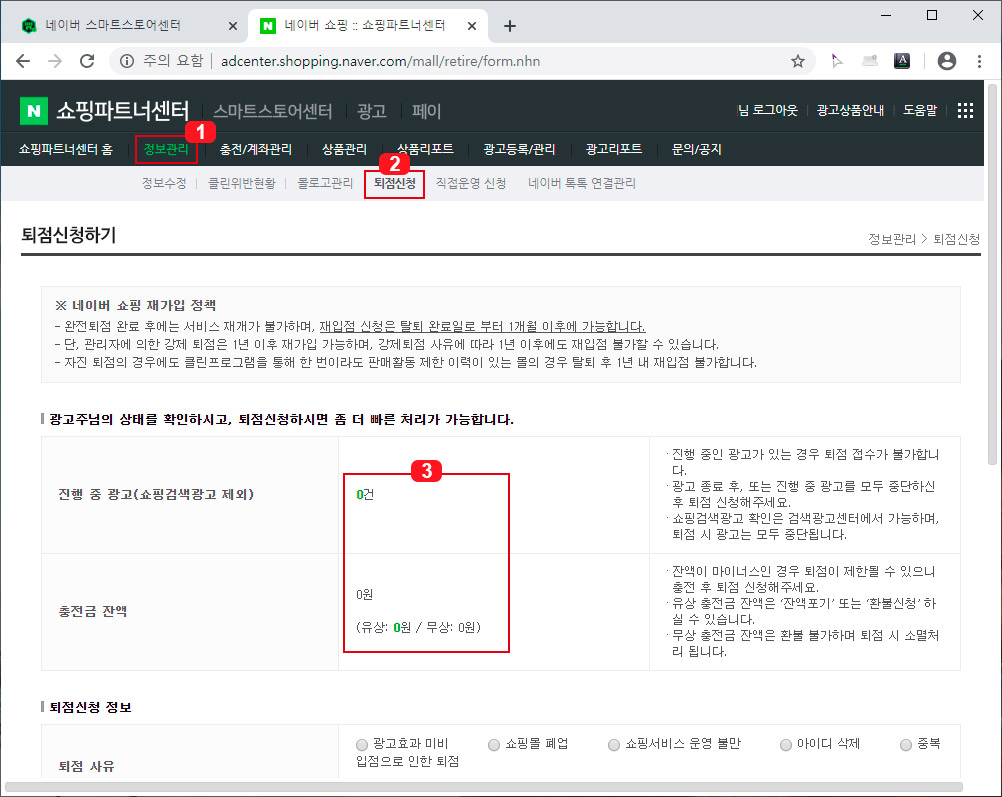
Task: Select the 쇼핑서비스 운영 불만 radio option
Action: pos(613,745)
